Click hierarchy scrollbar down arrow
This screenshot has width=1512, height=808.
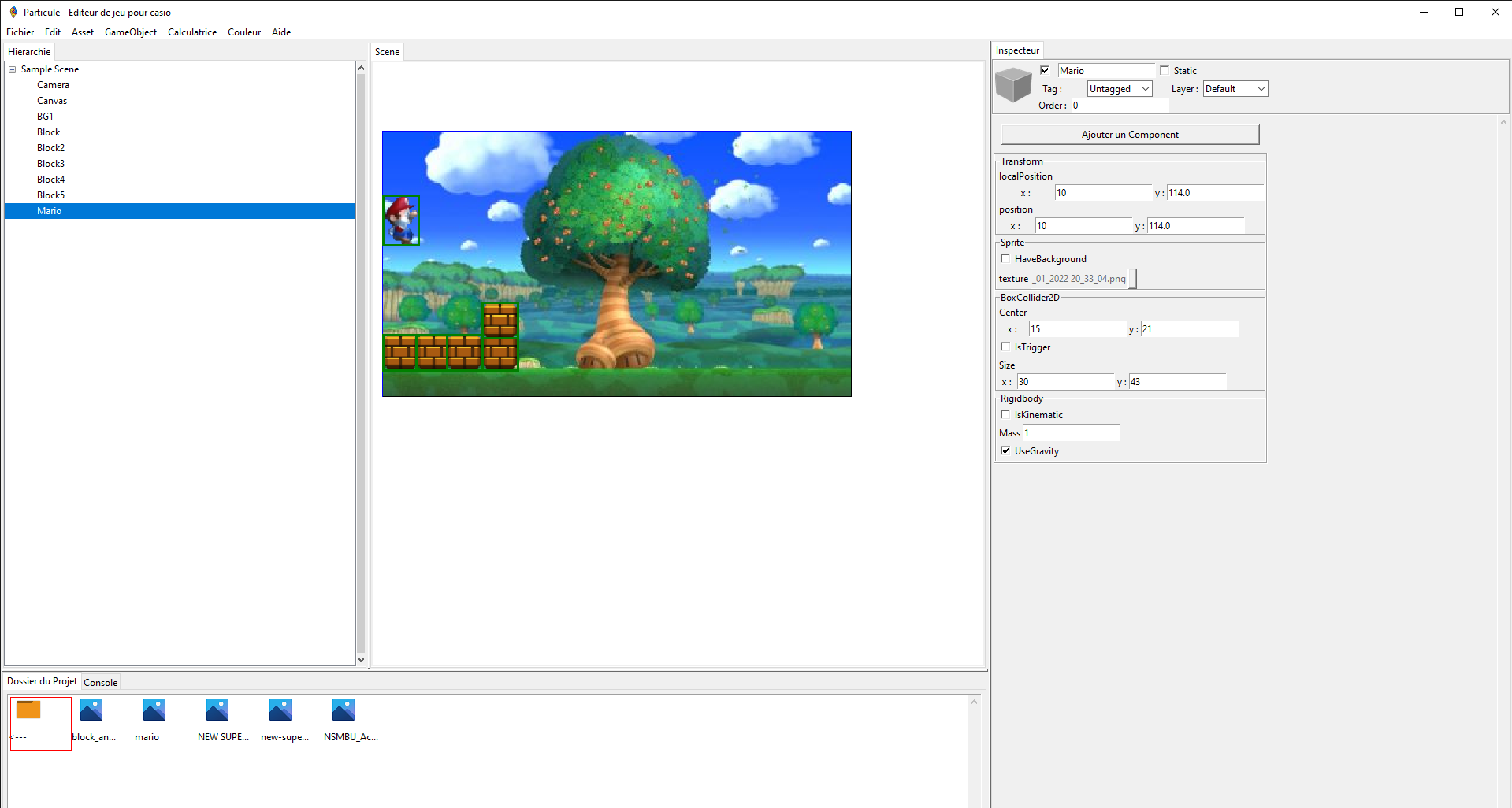tap(361, 660)
